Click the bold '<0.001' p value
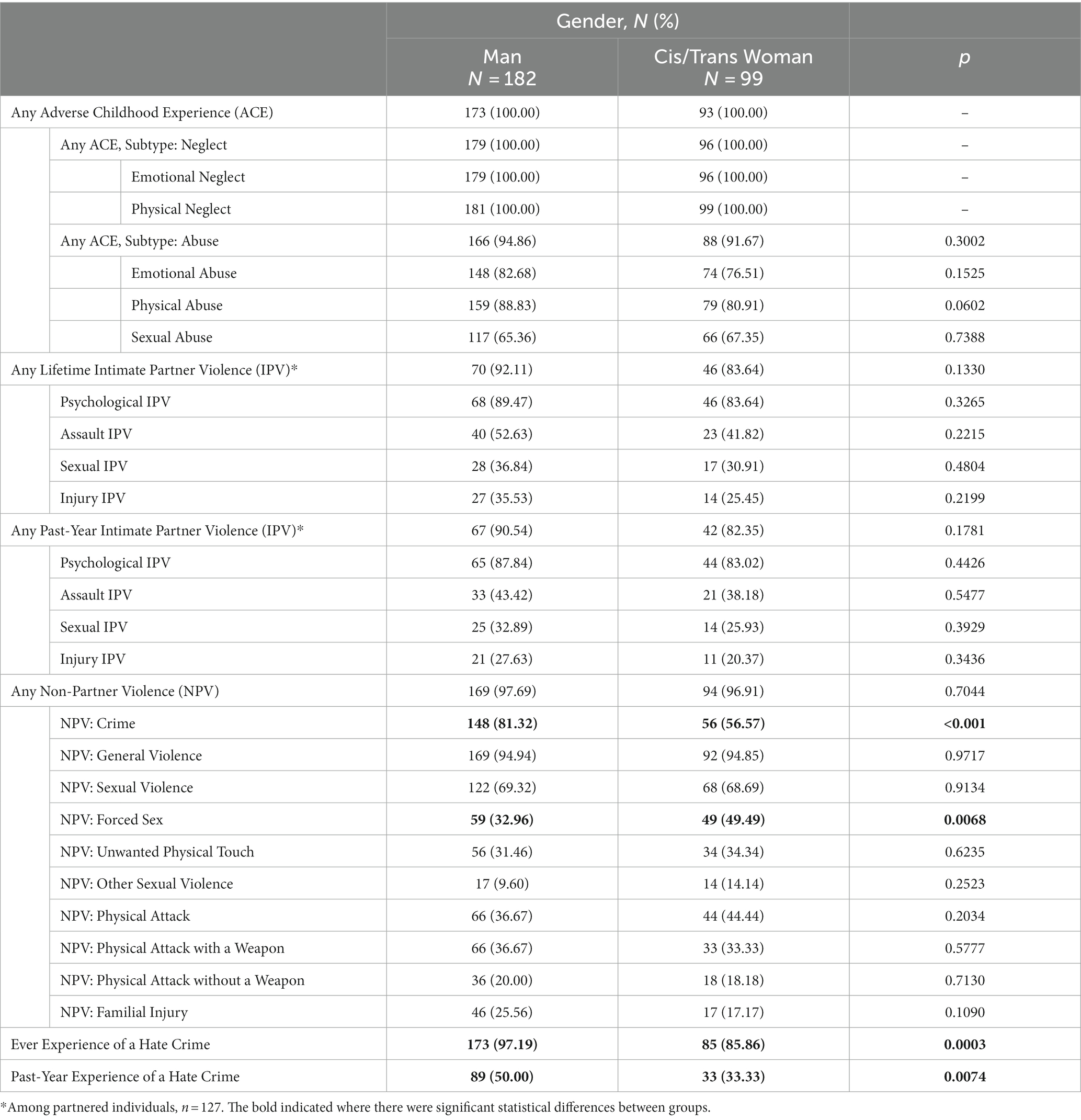1081x1120 pixels. tap(964, 723)
